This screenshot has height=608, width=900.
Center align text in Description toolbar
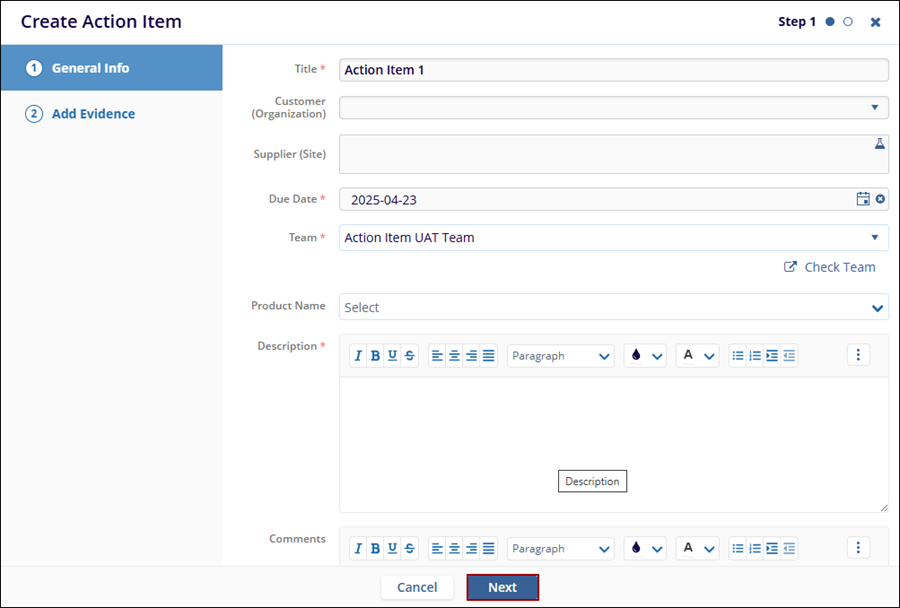[x=454, y=355]
